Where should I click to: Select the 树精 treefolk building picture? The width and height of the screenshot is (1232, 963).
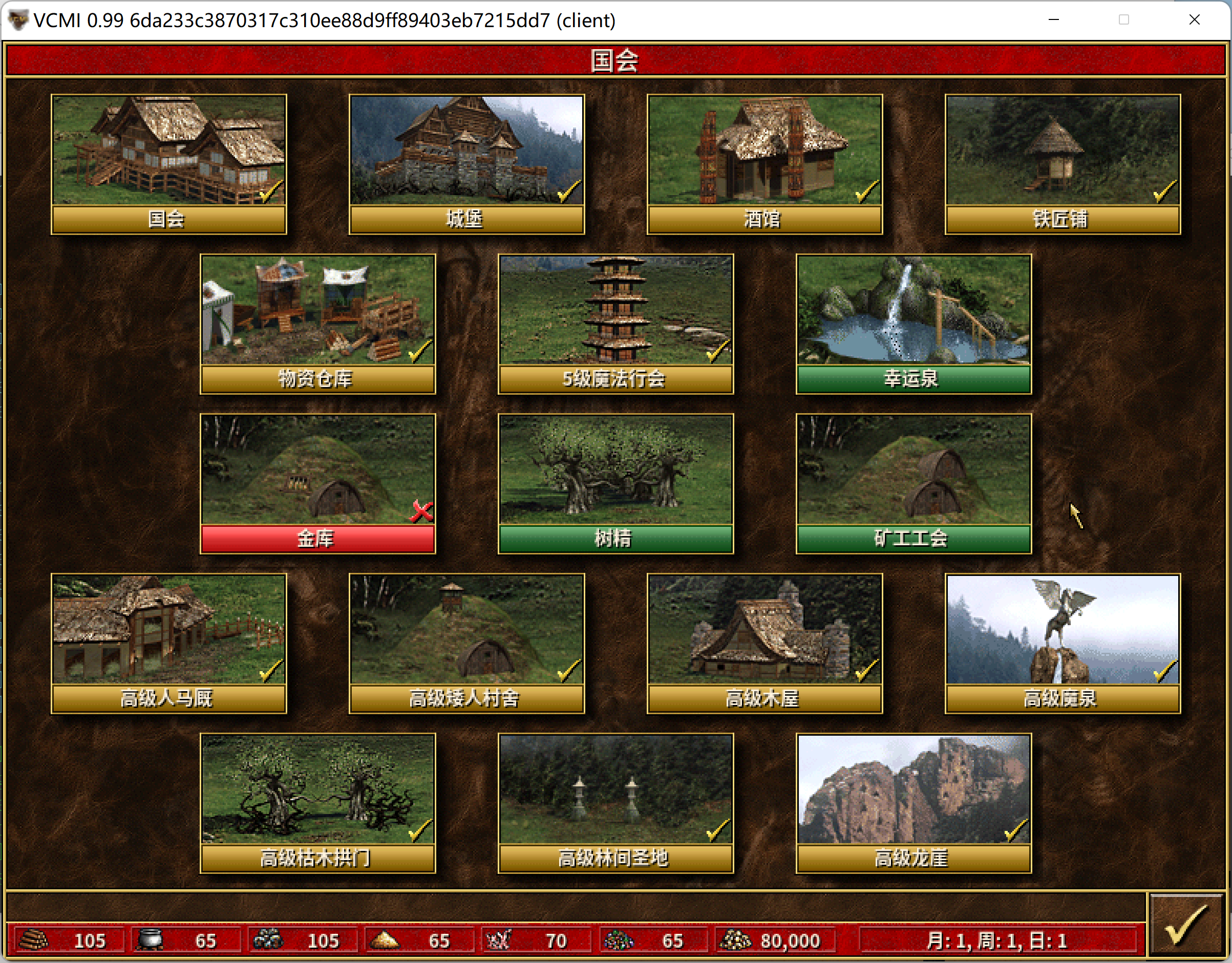[615, 469]
